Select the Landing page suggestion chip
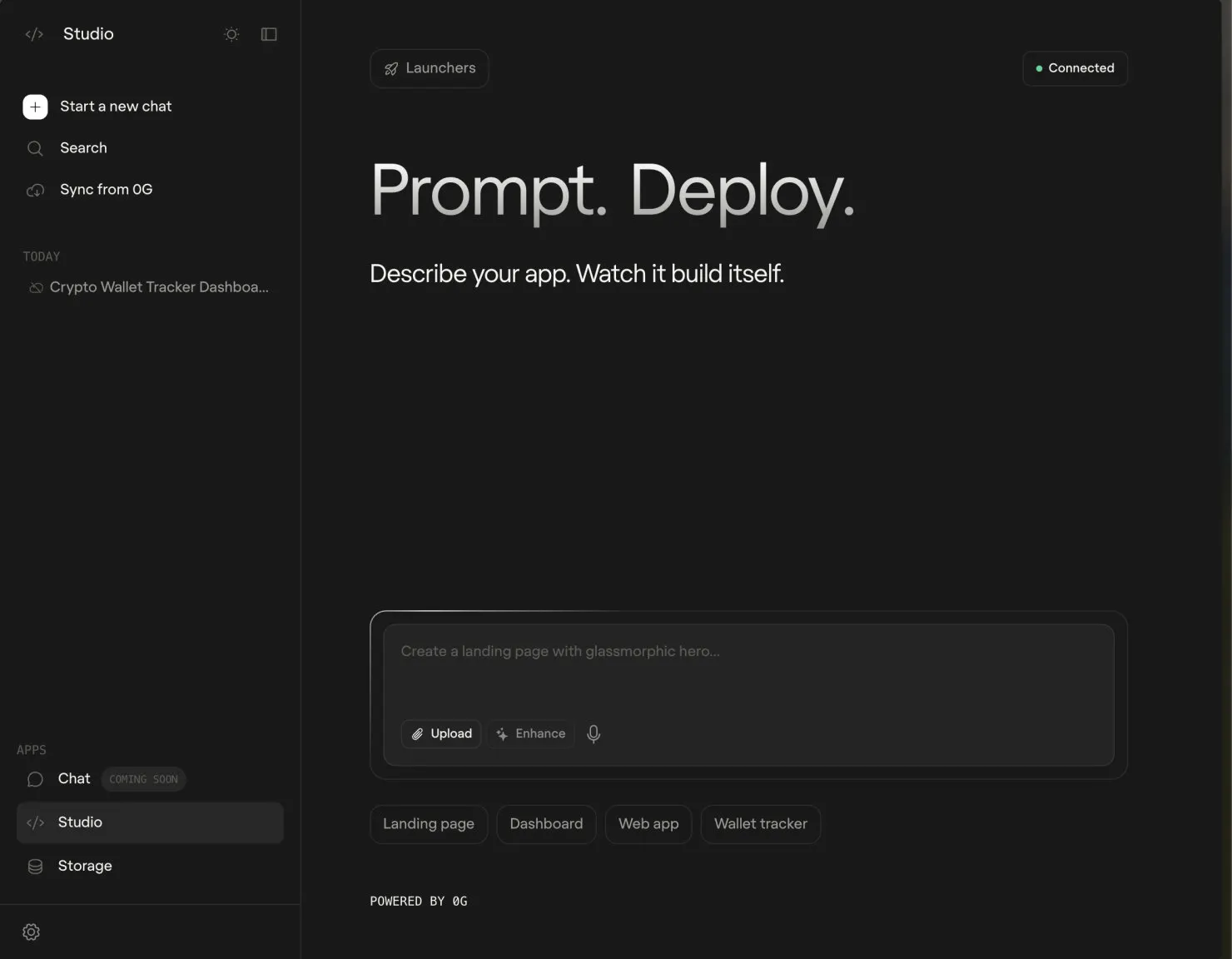Screen dimensions: 1232x959 (429, 824)
